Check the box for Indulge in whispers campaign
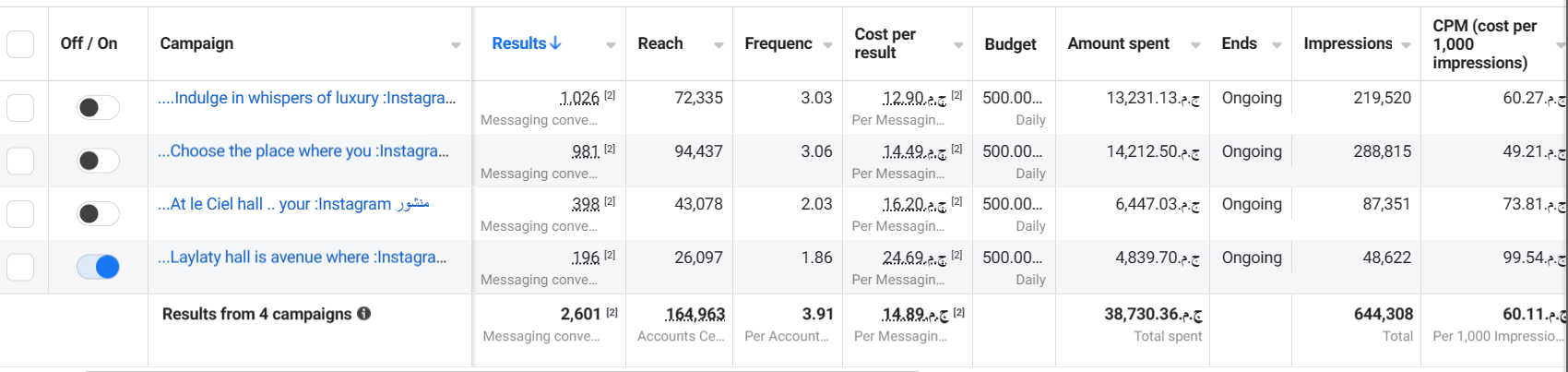Image resolution: width=1568 pixels, height=372 pixels. [x=20, y=108]
